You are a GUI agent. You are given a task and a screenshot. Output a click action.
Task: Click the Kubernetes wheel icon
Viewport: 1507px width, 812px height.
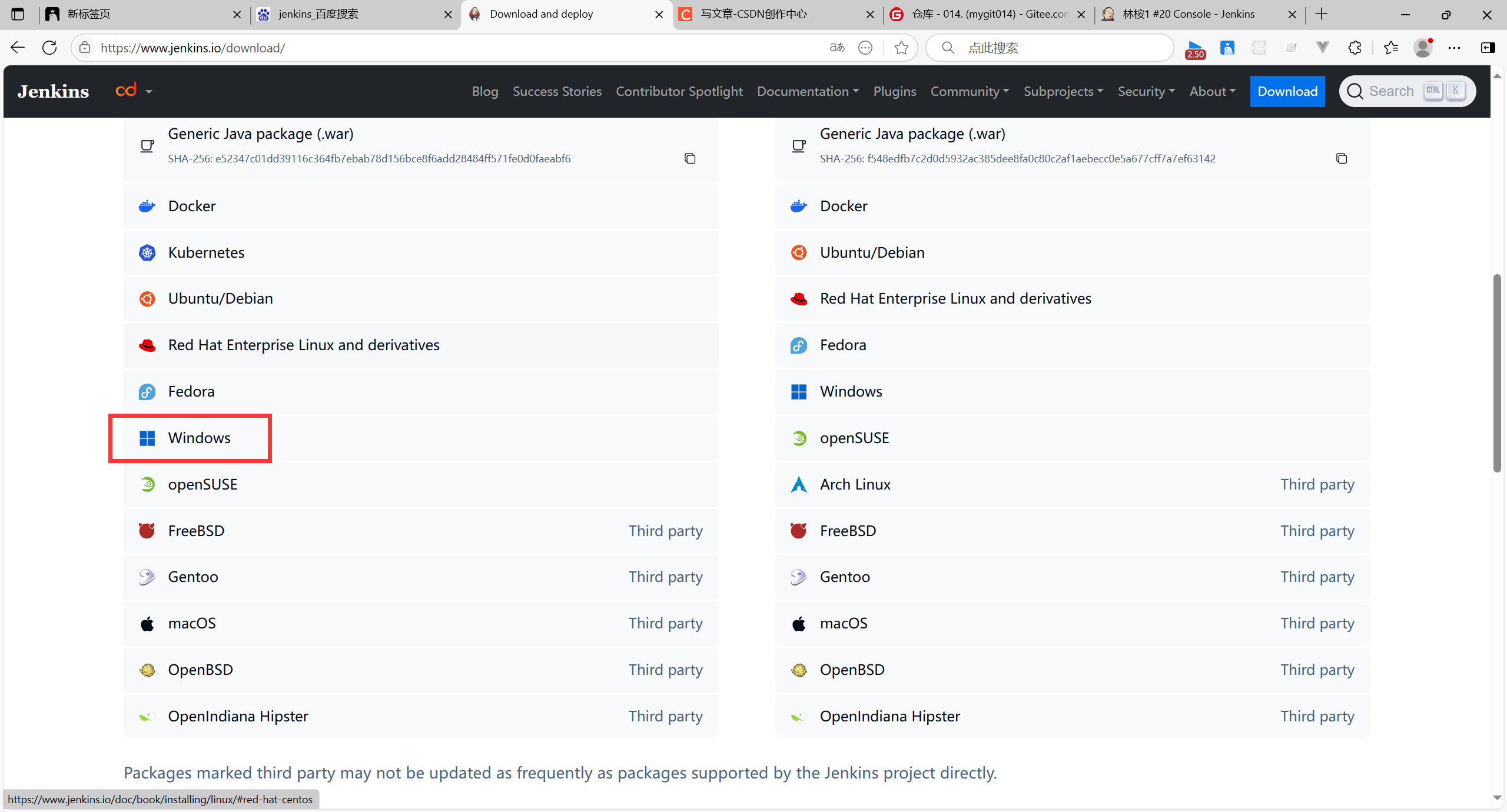[x=147, y=252]
